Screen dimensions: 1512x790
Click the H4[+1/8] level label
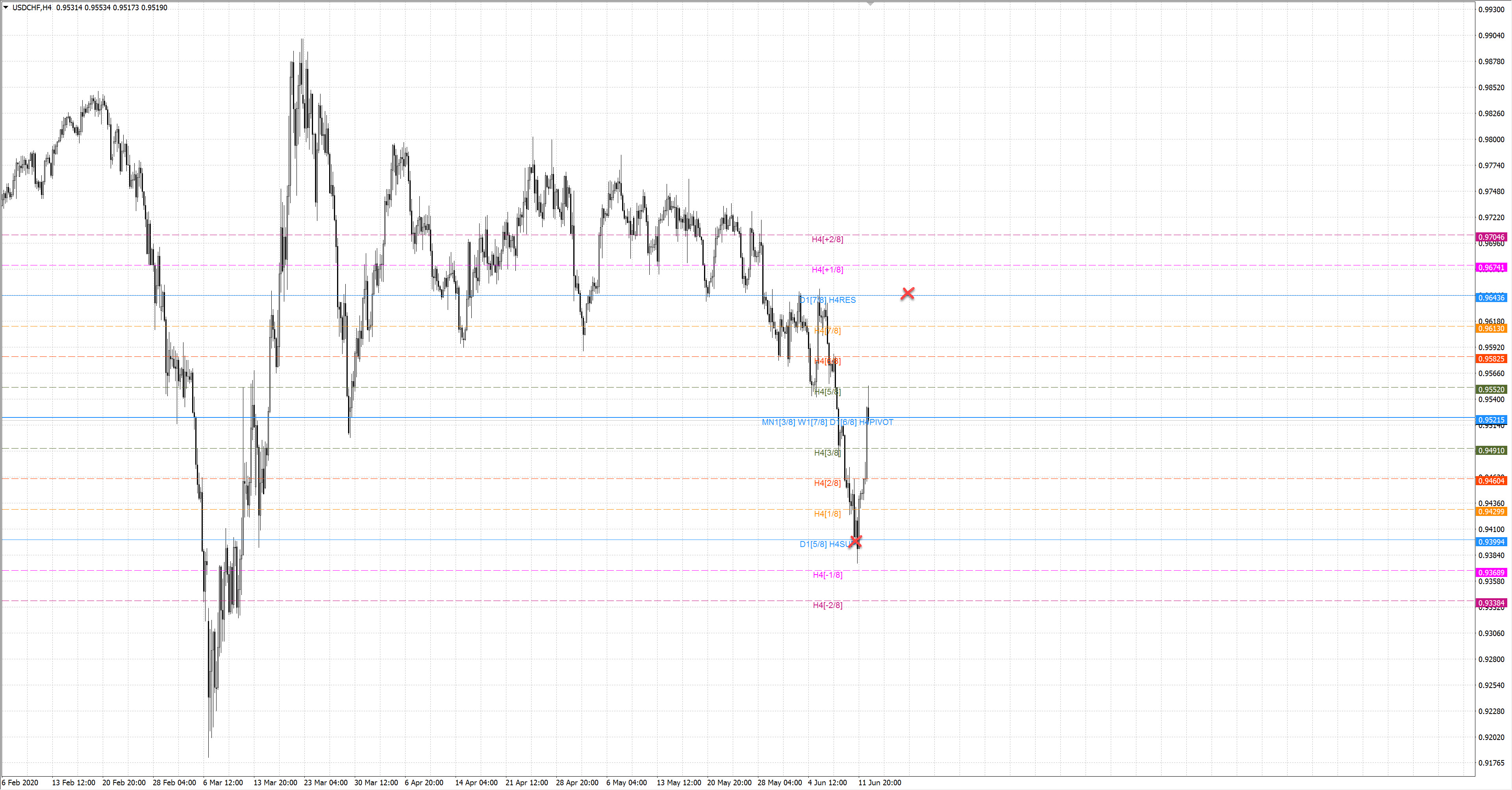click(x=827, y=270)
